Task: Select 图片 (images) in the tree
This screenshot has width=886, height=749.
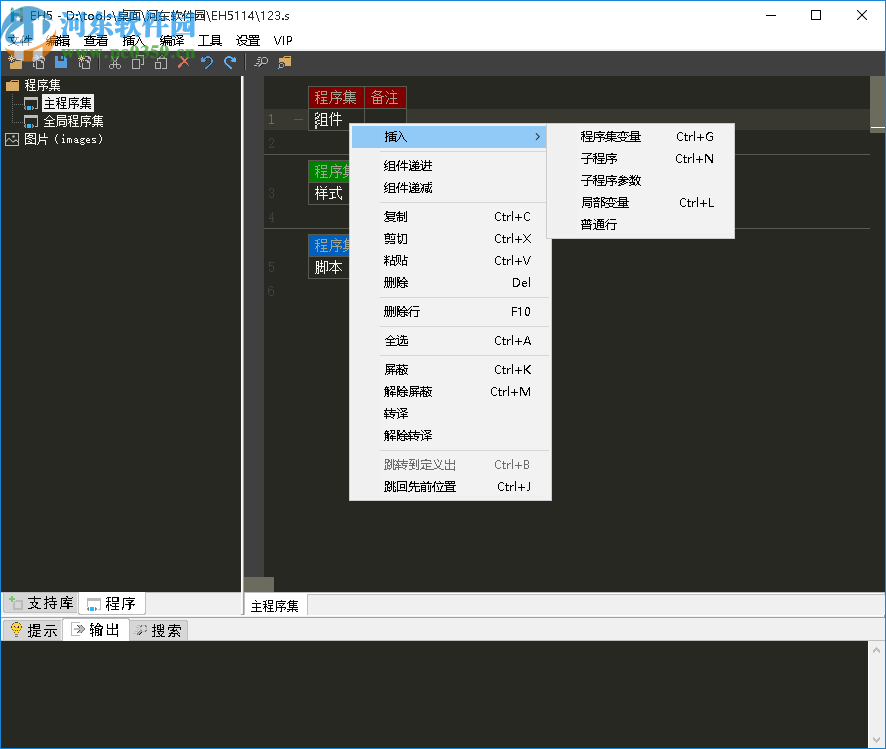Action: click(63, 140)
